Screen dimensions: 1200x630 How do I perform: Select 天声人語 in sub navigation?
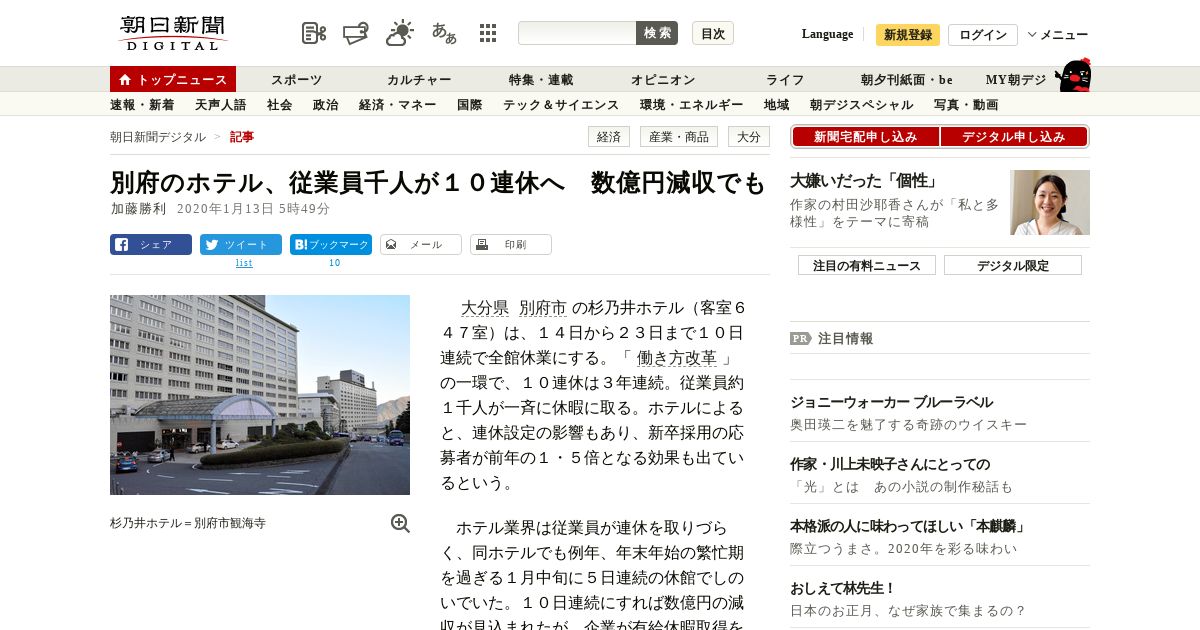point(220,104)
